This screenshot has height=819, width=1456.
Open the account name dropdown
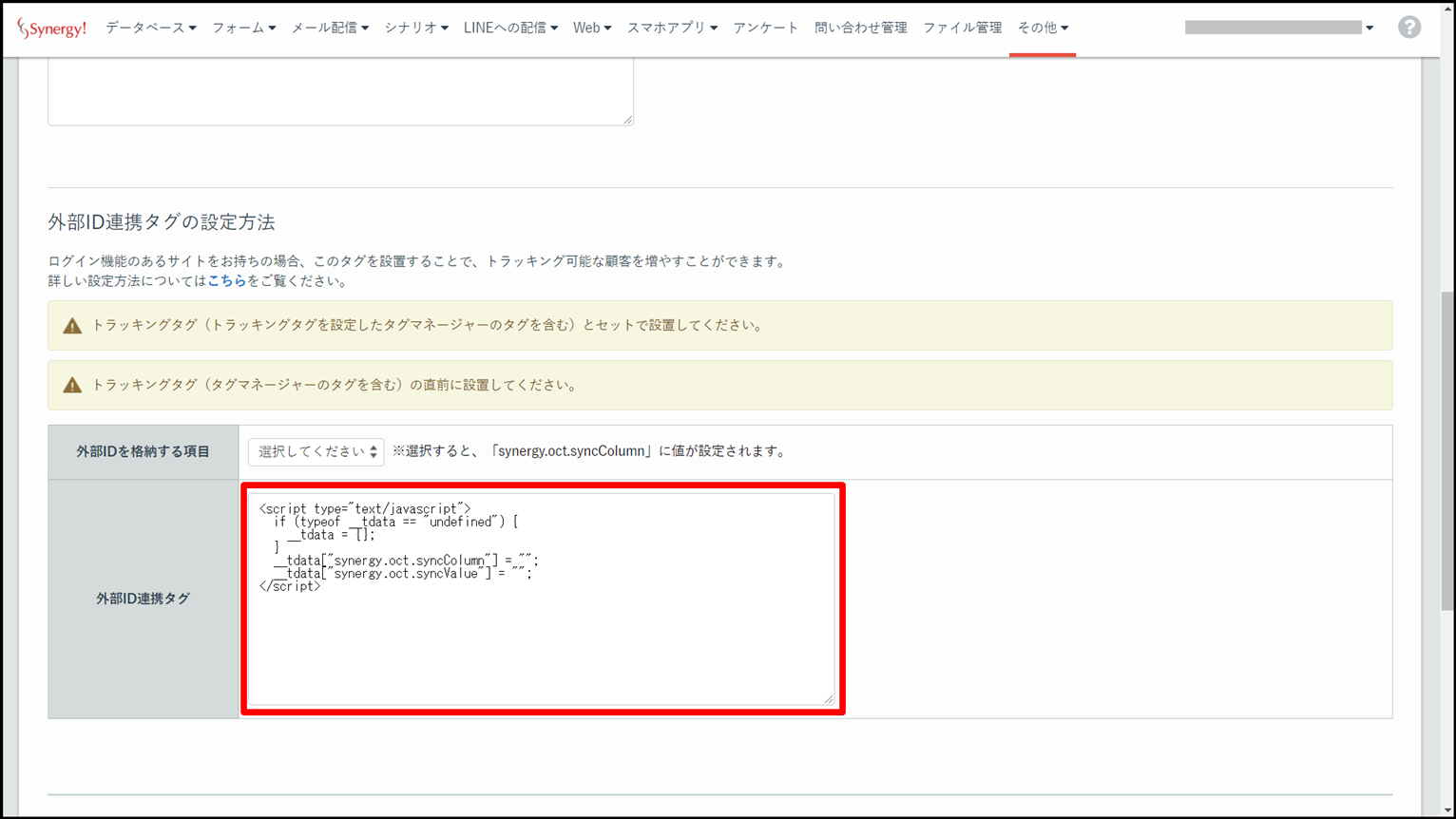[x=1278, y=29]
